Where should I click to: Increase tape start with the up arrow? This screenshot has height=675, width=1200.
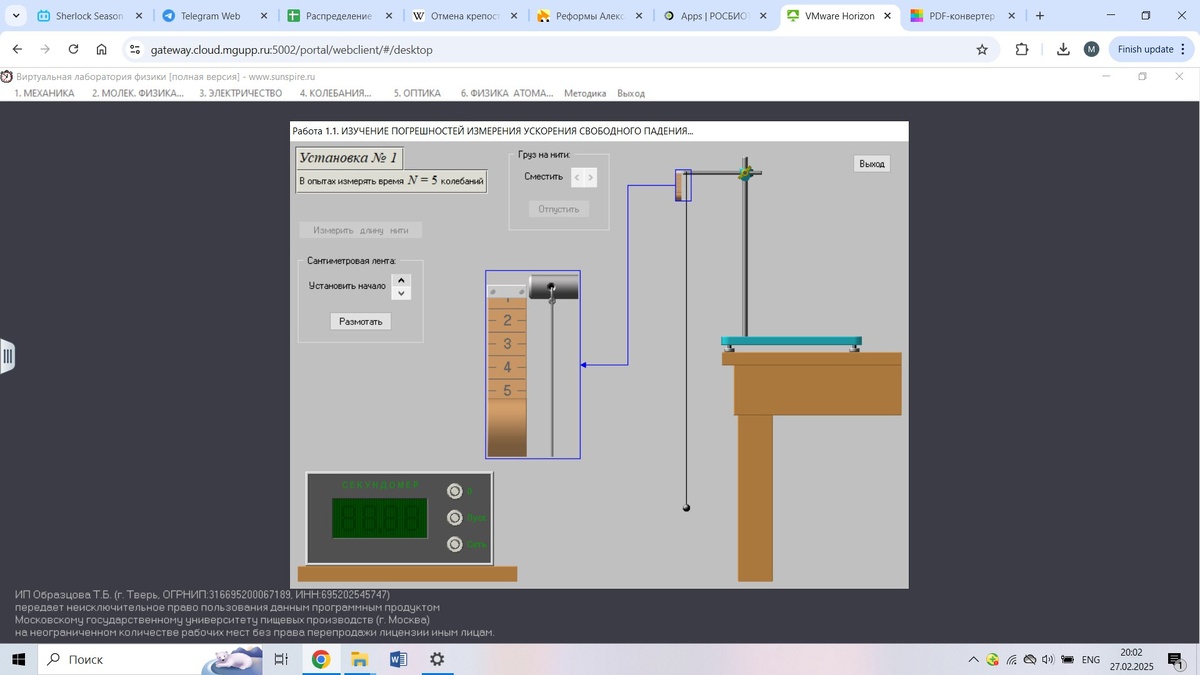coord(401,281)
